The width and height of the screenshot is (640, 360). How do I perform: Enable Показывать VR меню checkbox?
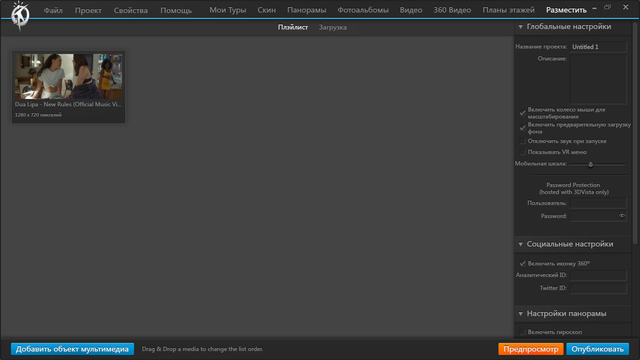coord(522,152)
